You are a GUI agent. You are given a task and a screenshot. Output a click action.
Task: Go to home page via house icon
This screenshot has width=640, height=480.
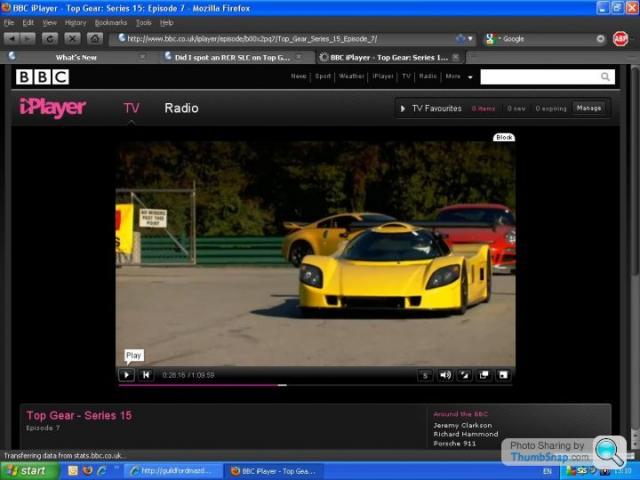[95, 39]
